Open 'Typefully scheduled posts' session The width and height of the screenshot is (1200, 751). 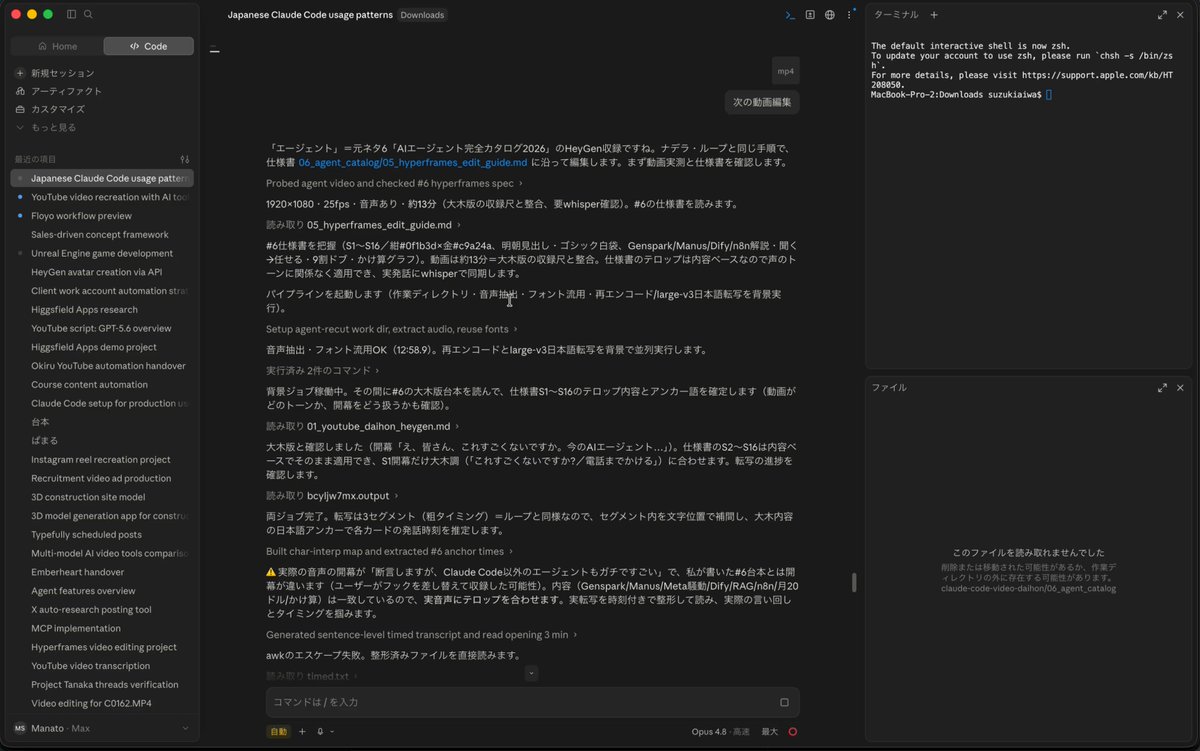102,535
